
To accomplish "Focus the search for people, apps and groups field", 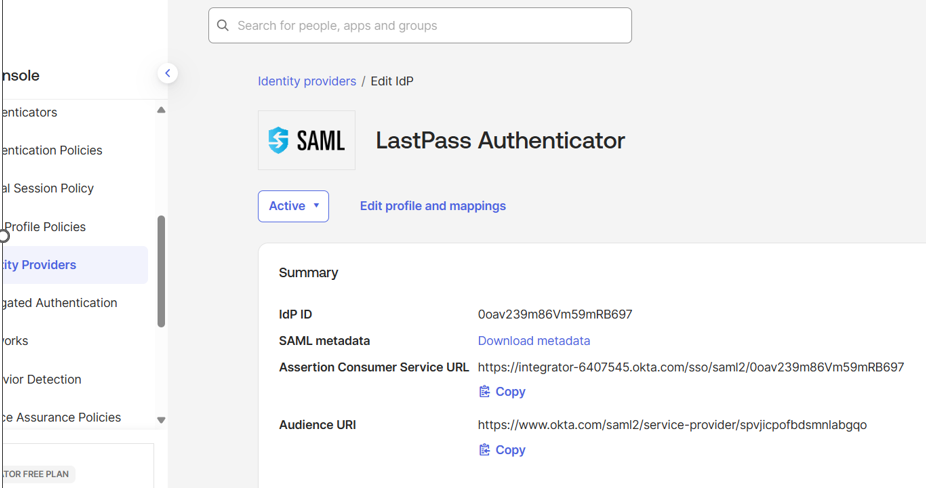I will click(x=430, y=26).
